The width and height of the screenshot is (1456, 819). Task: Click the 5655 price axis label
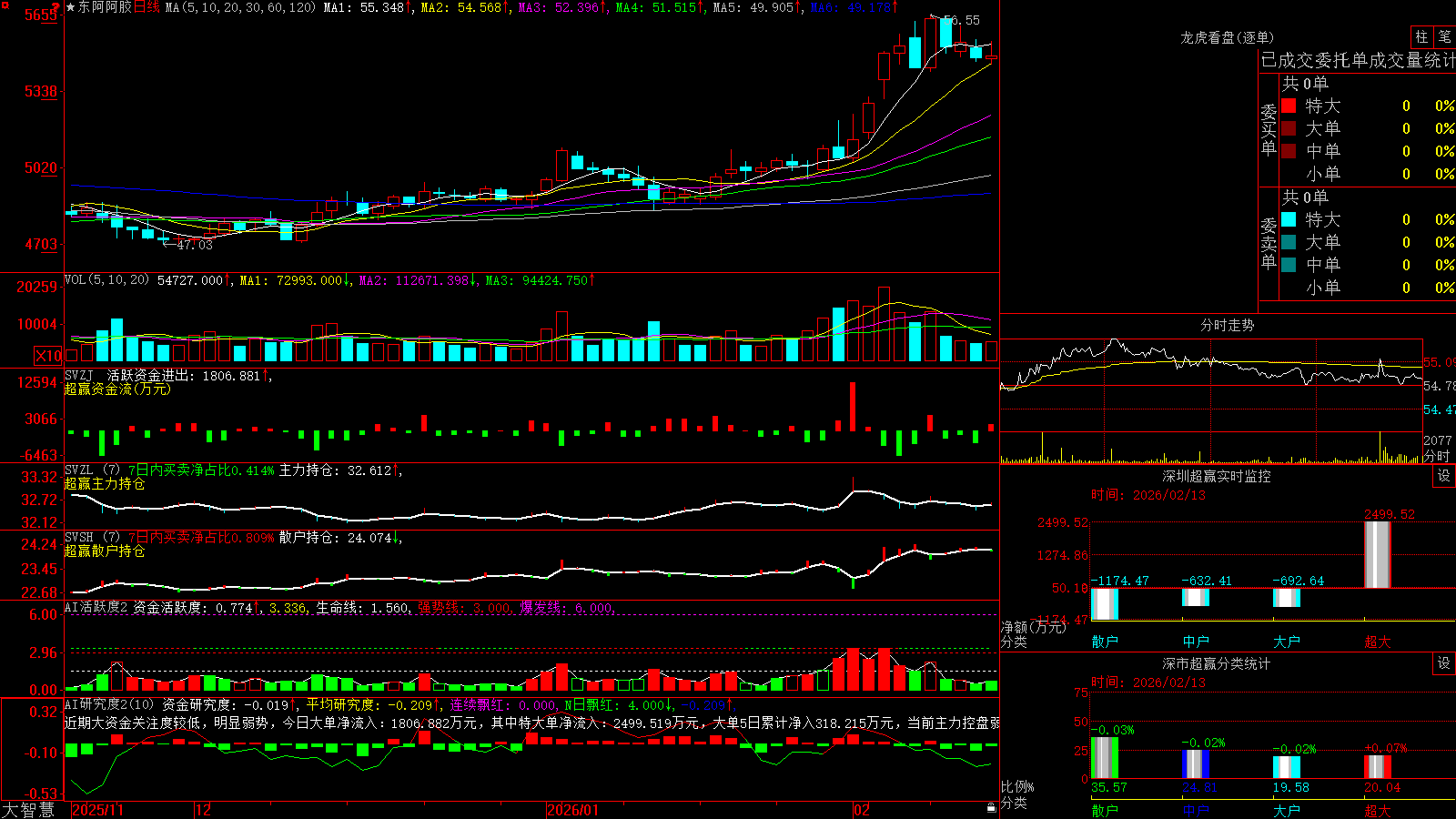click(x=40, y=15)
